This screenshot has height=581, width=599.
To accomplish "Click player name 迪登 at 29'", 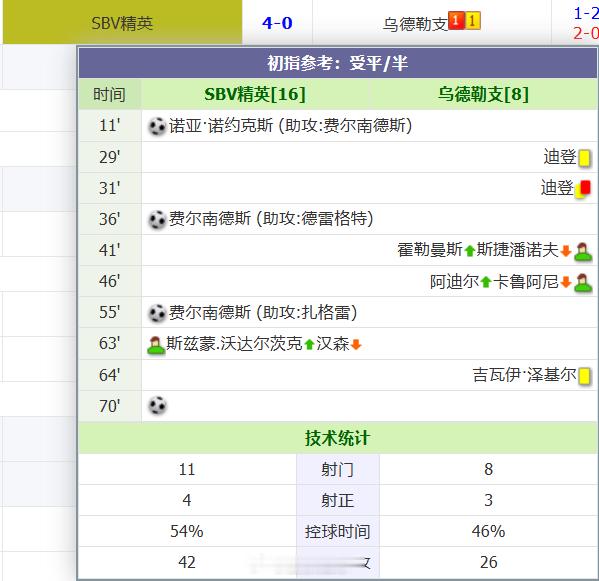I will click(x=560, y=157).
